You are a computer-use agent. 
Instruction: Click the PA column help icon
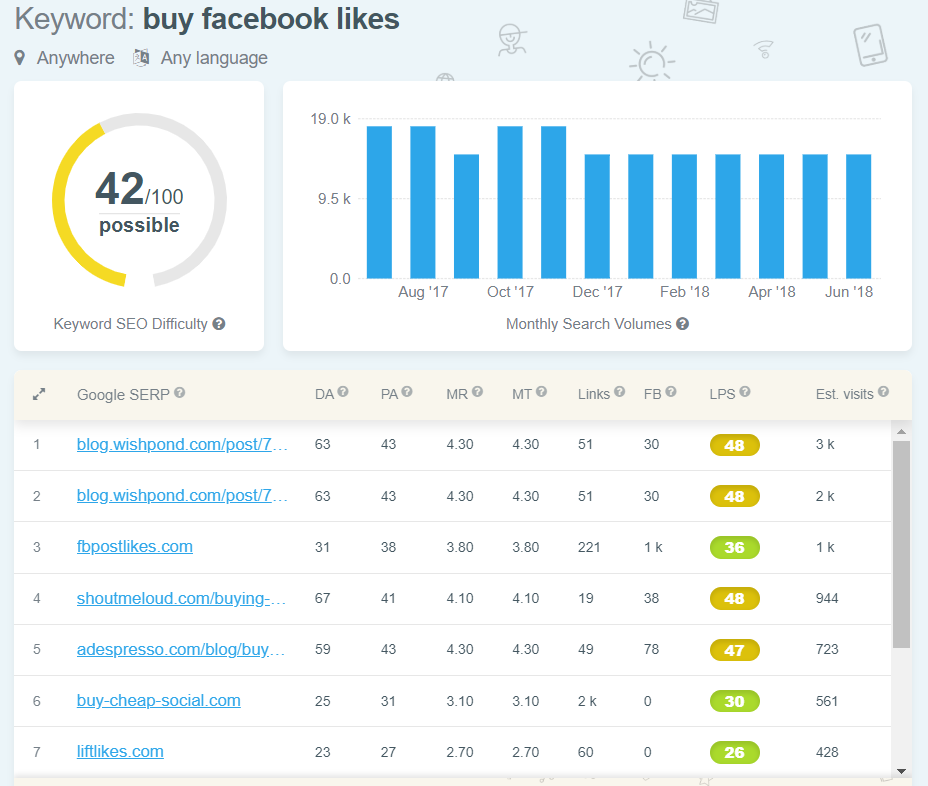click(407, 392)
